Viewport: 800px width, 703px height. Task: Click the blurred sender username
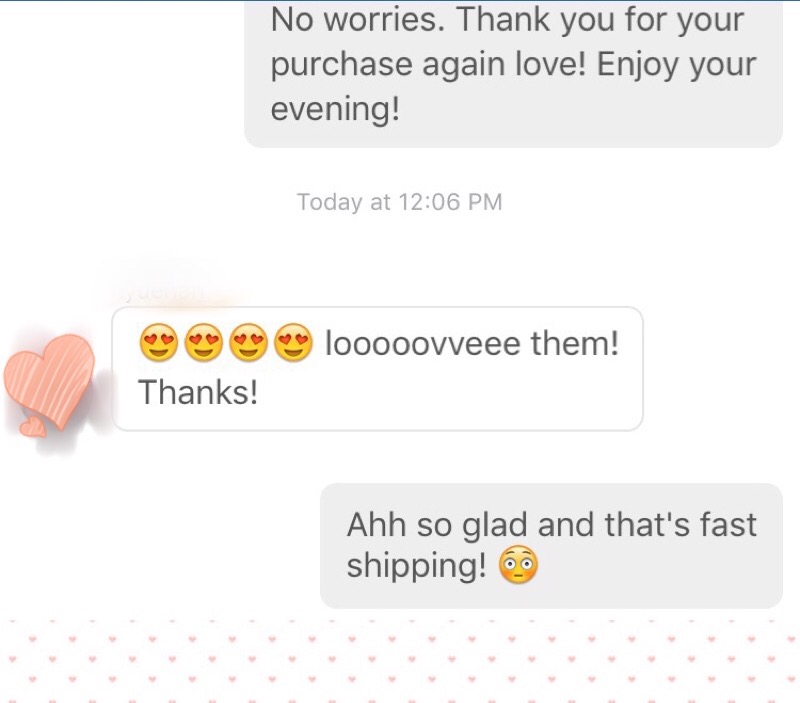pyautogui.click(x=163, y=293)
